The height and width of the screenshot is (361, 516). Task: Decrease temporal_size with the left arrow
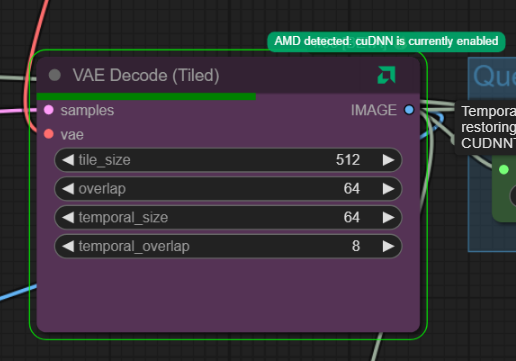[x=68, y=217]
